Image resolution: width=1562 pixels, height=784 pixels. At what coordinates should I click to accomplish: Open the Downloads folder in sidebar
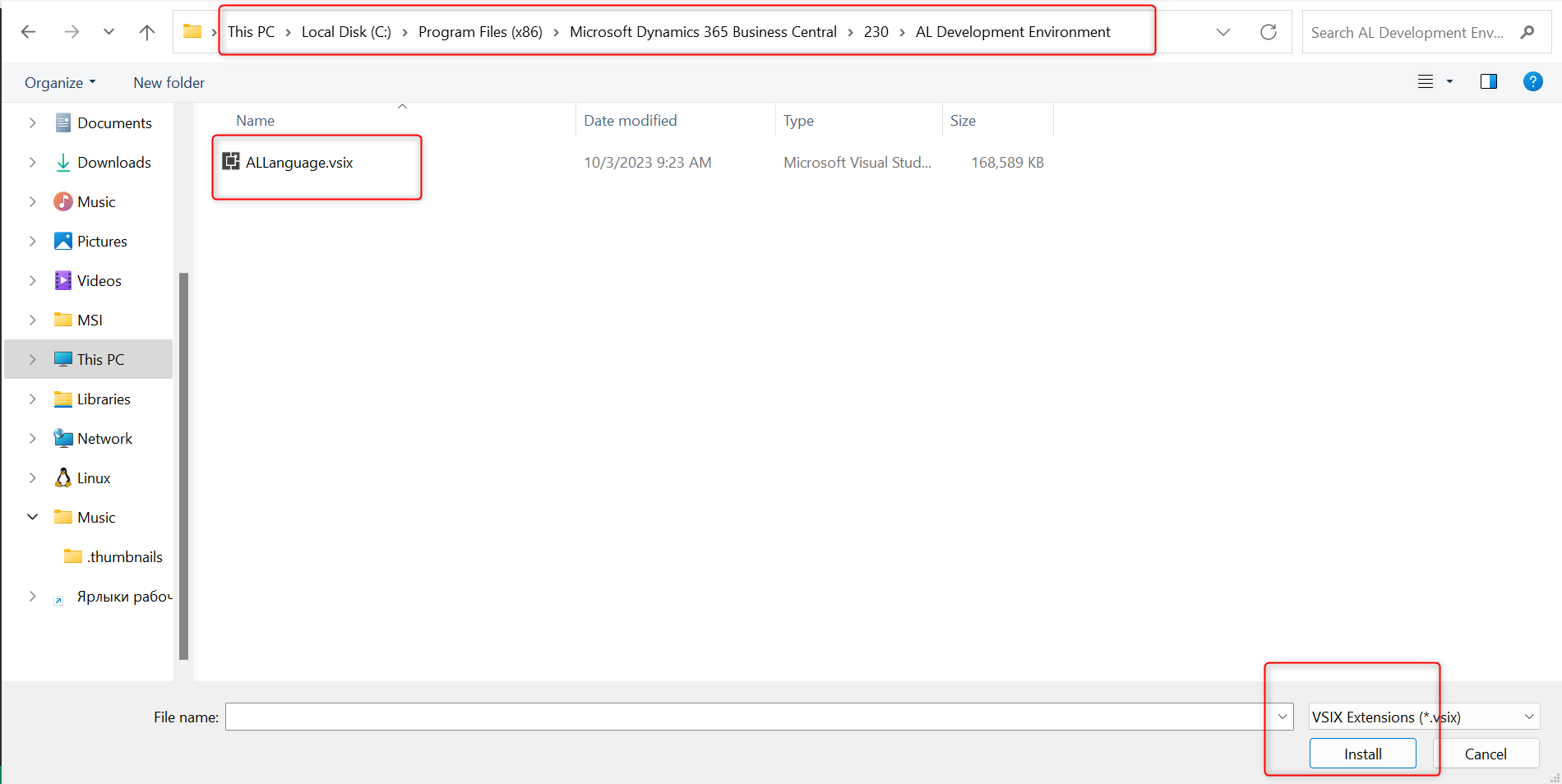point(113,163)
